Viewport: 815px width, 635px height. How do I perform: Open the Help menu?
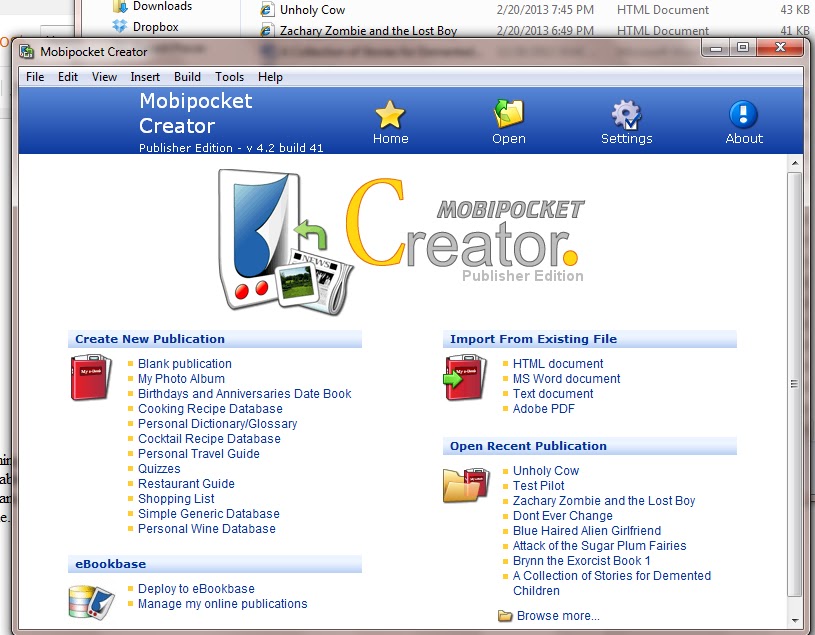(270, 77)
